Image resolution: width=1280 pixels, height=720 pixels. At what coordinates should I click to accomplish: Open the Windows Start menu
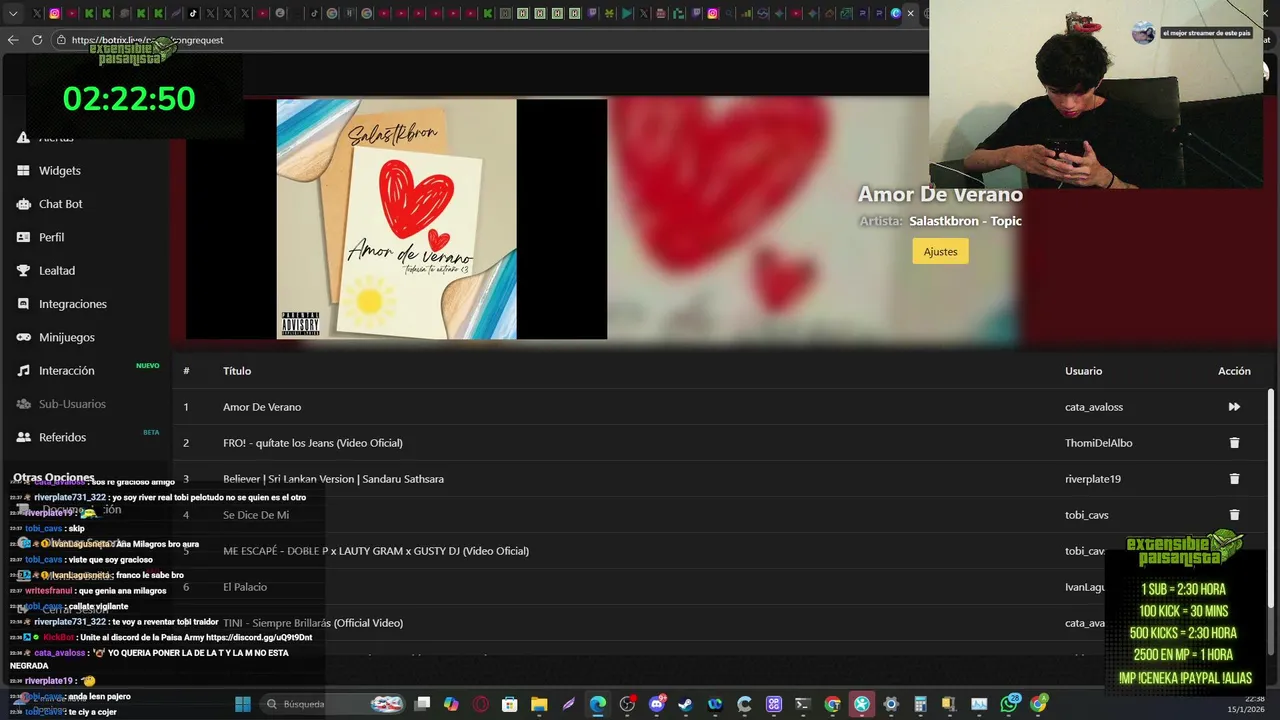[x=242, y=704]
